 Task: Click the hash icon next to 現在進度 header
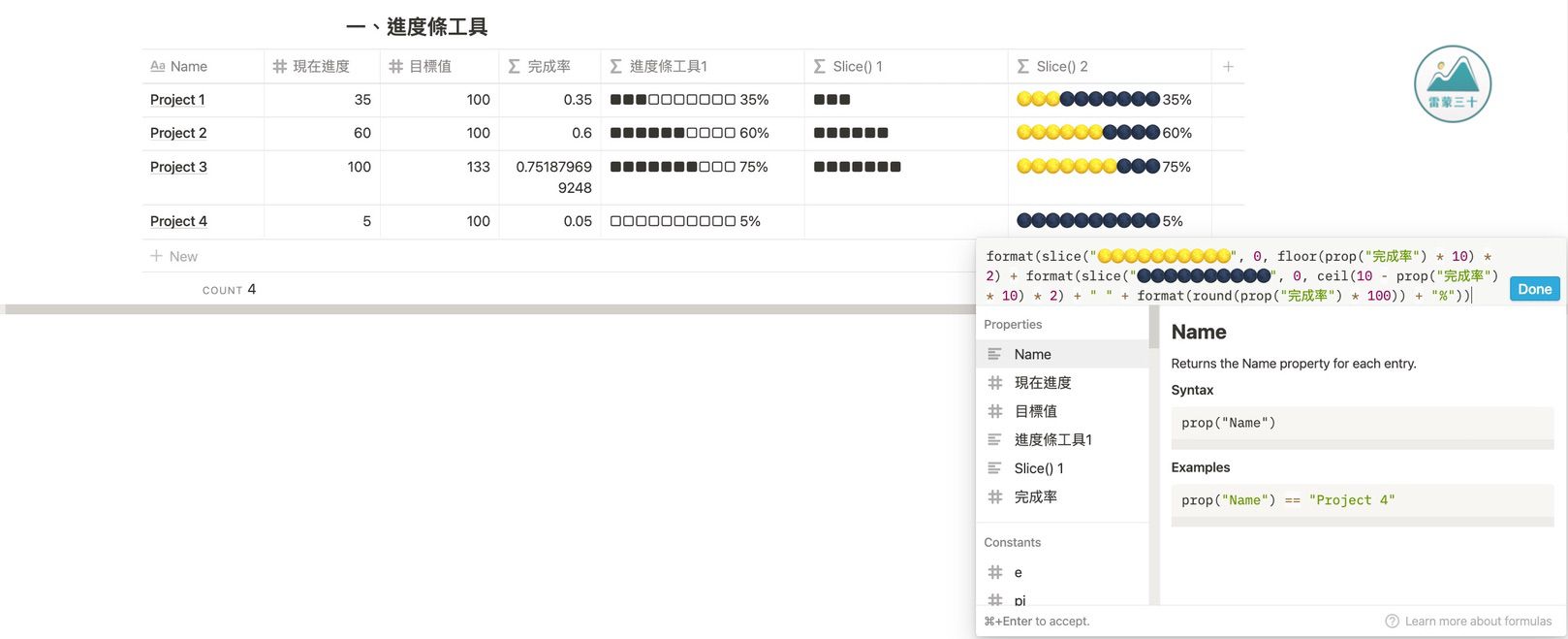point(280,67)
